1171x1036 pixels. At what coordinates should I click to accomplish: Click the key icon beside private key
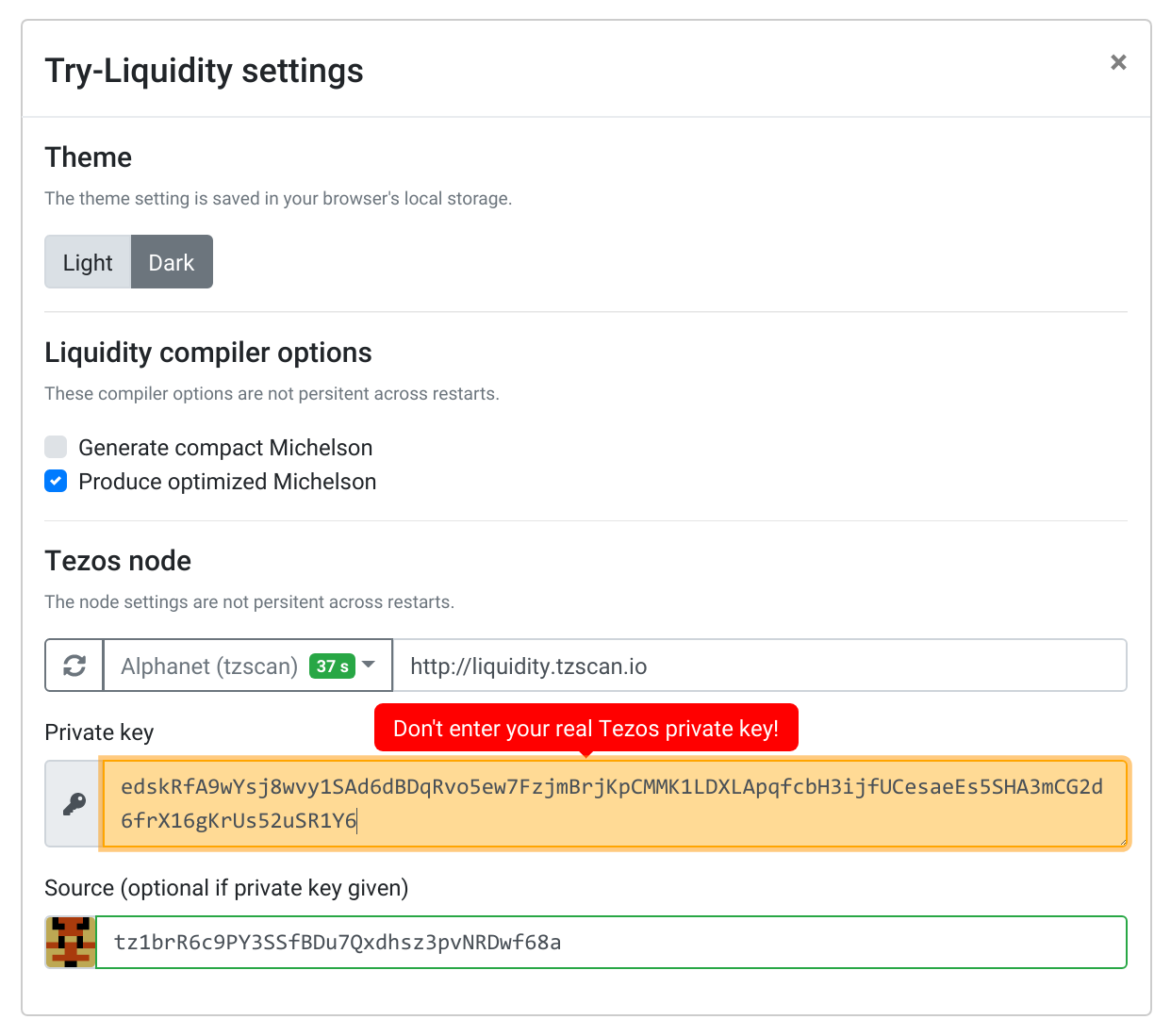point(74,804)
